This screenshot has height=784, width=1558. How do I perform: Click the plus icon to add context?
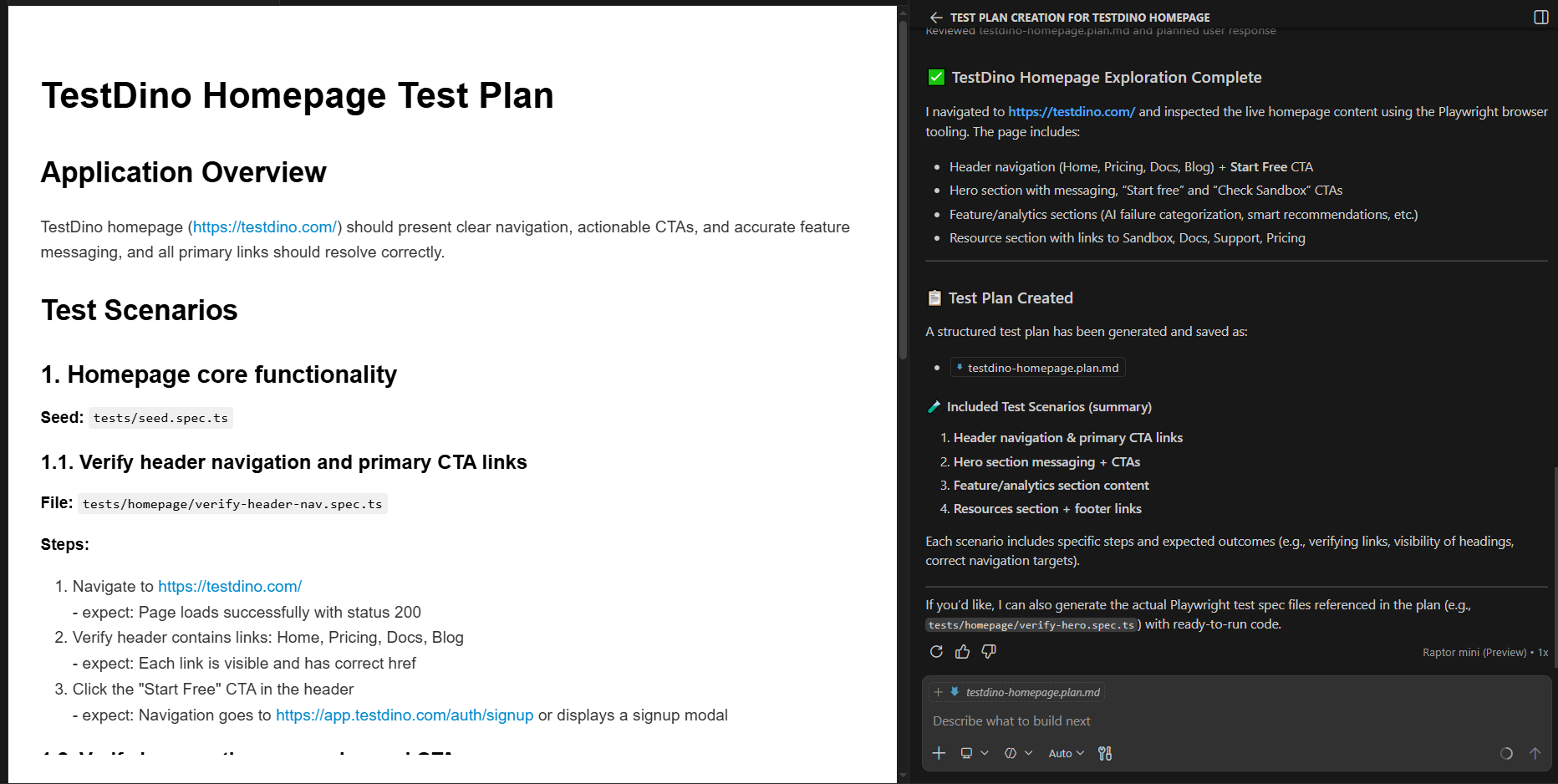click(939, 753)
